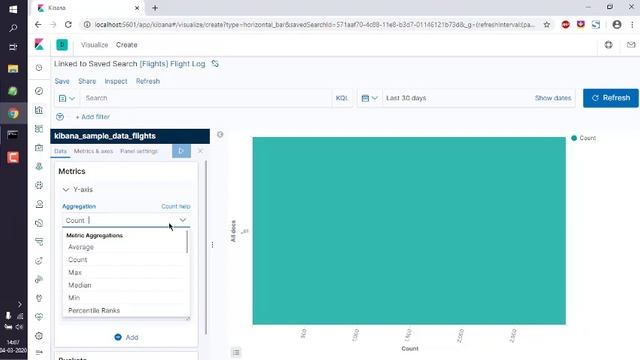Click Add metric button
Image resolution: width=640 pixels, height=360 pixels.
click(126, 337)
